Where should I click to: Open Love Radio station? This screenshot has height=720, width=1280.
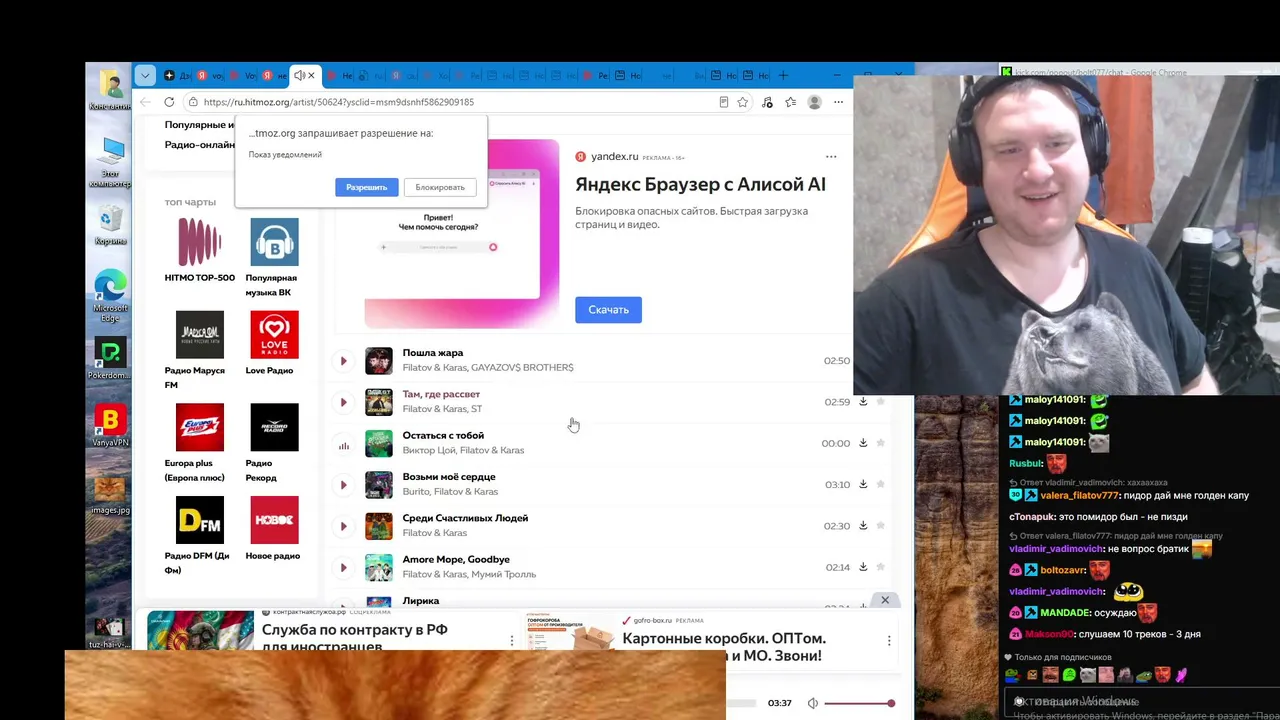pyautogui.click(x=274, y=343)
